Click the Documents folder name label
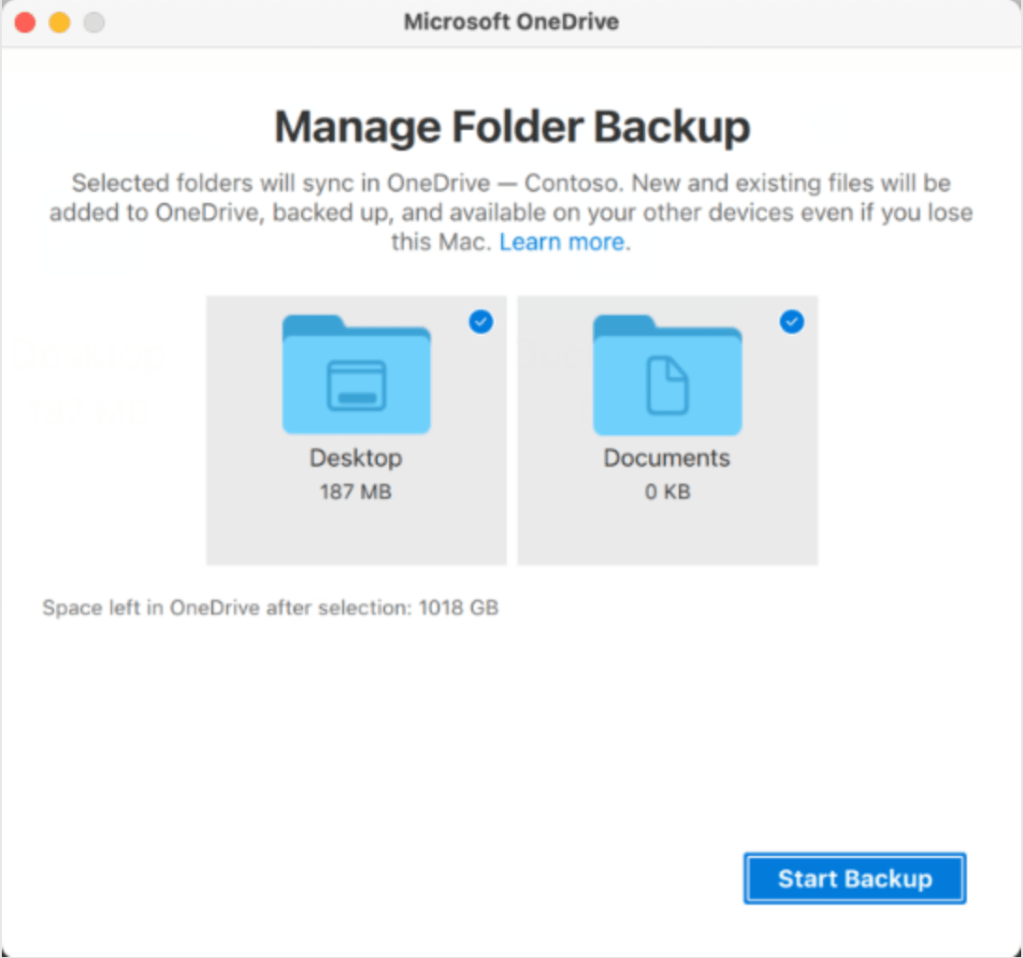Viewport: 1023px width, 958px height. [667, 458]
